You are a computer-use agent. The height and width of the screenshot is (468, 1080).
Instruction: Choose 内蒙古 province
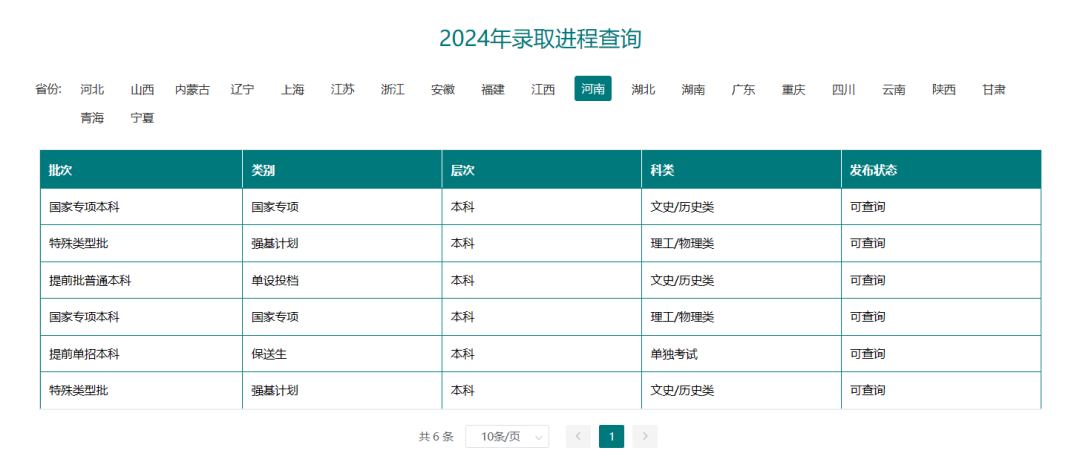point(192,89)
